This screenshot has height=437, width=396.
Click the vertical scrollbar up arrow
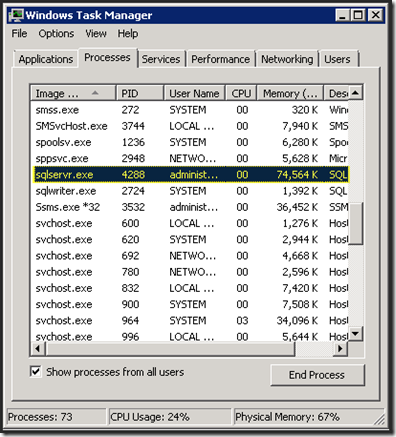click(356, 92)
